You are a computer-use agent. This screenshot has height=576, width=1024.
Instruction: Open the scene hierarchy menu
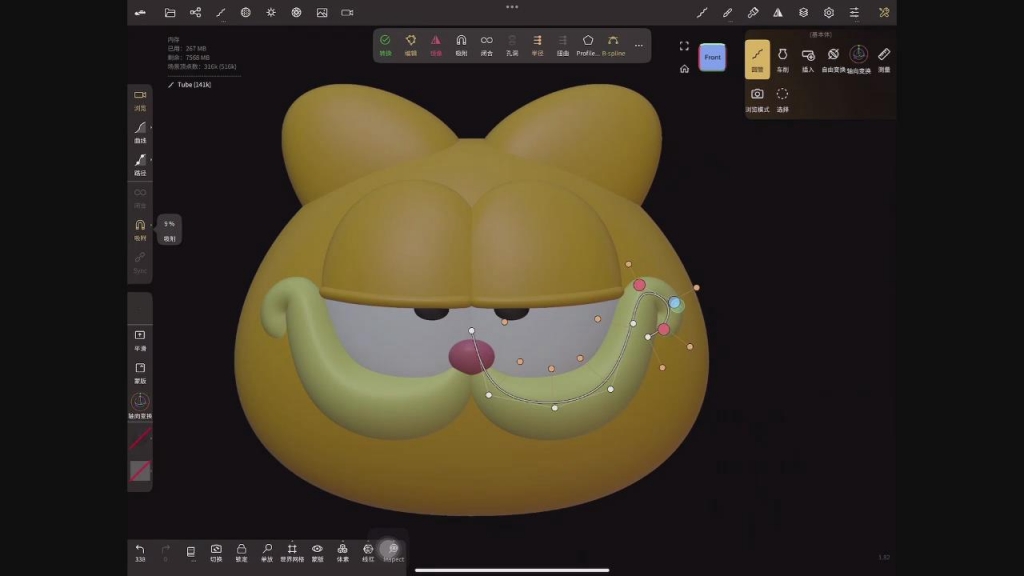click(195, 12)
